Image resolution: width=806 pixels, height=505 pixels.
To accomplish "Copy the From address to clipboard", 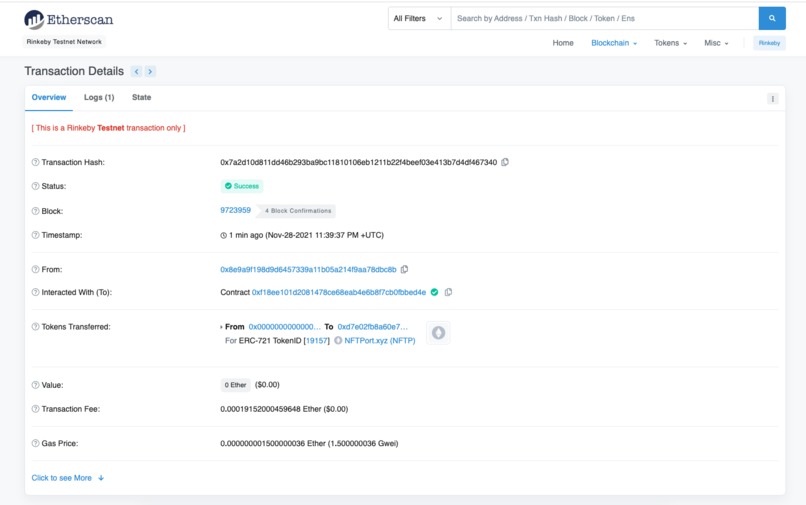I will click(405, 269).
